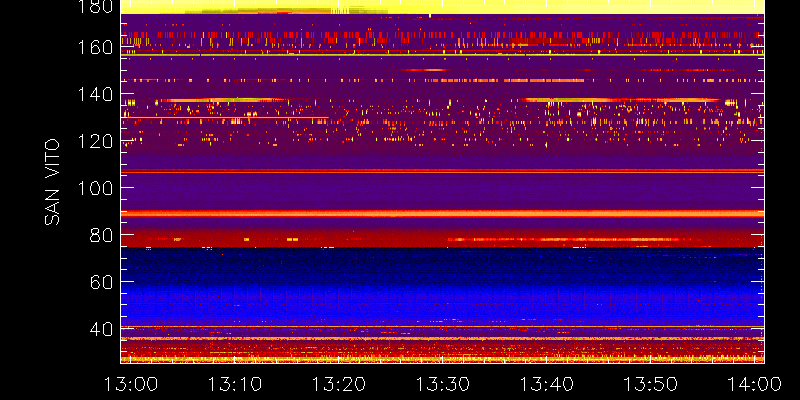Select the 13:10 time axis label
This screenshot has height=400, width=800.
235,384
